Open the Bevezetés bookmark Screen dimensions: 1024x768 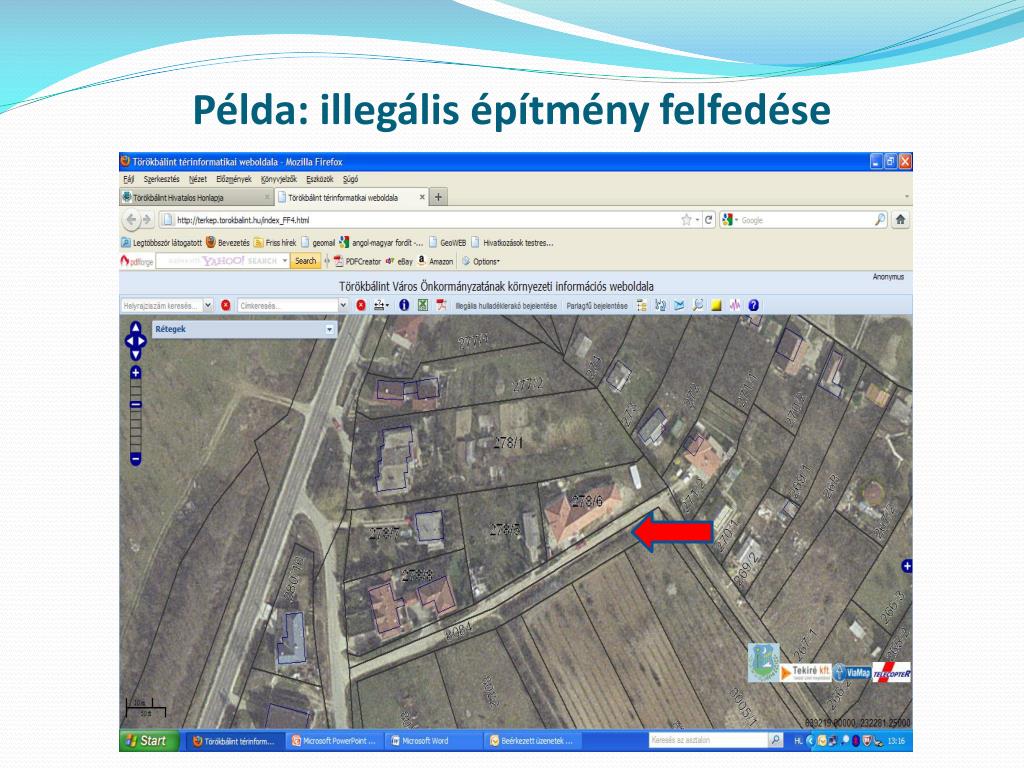228,243
